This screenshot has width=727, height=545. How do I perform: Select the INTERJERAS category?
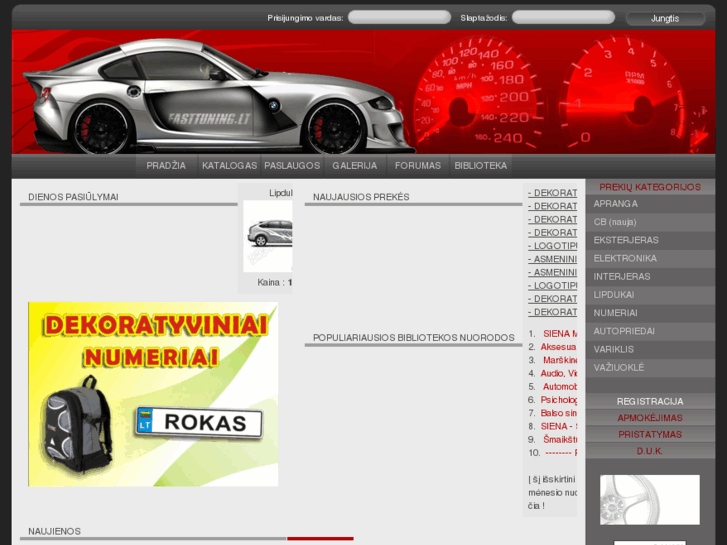pos(650,276)
